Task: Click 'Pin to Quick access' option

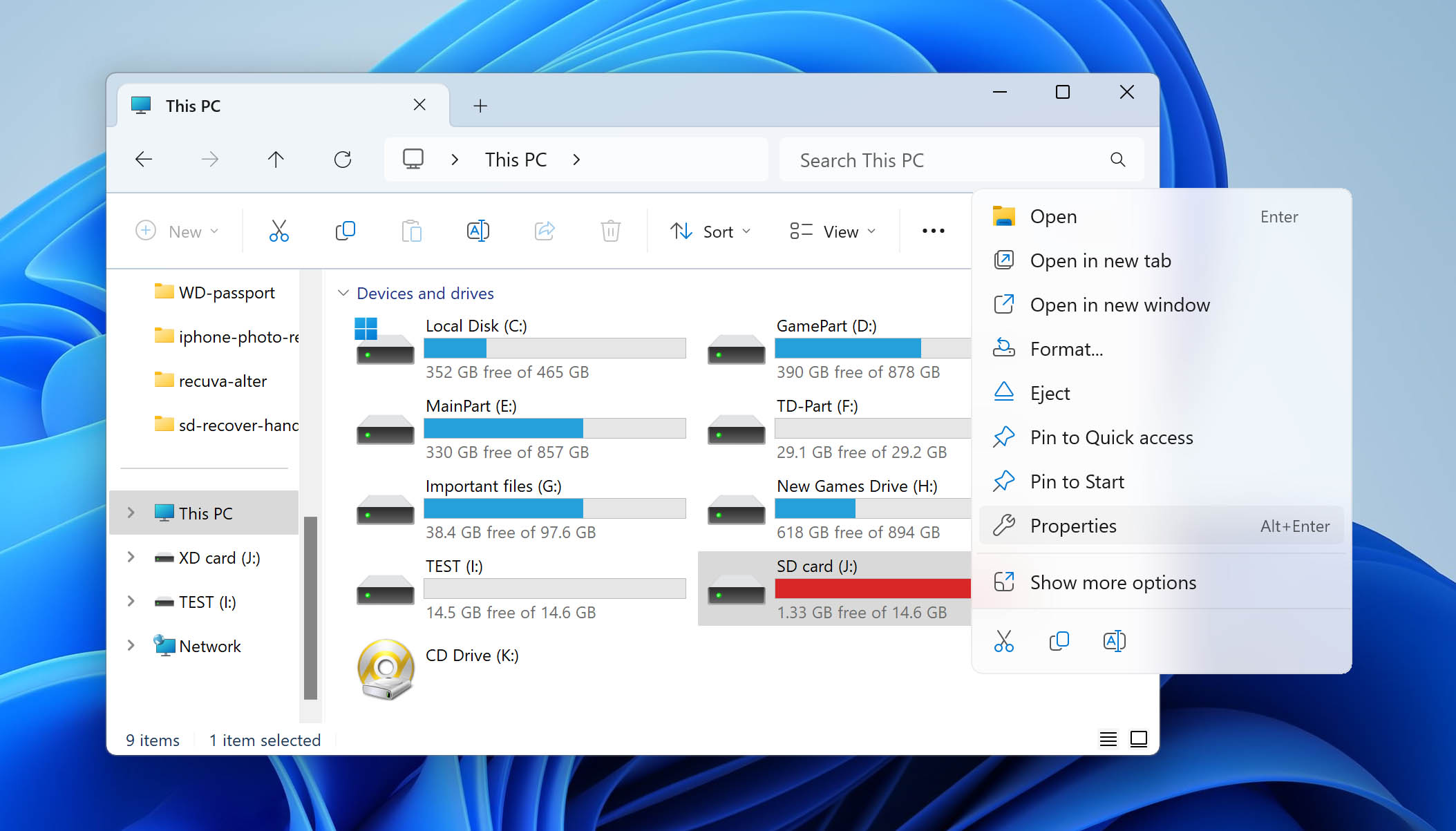Action: [1112, 437]
